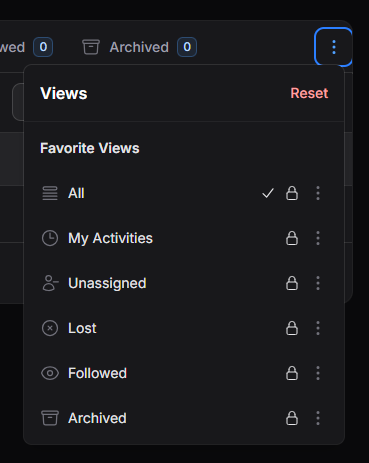The width and height of the screenshot is (369, 463).
Task: Close views panel via blue kebab button
Action: pos(333,47)
